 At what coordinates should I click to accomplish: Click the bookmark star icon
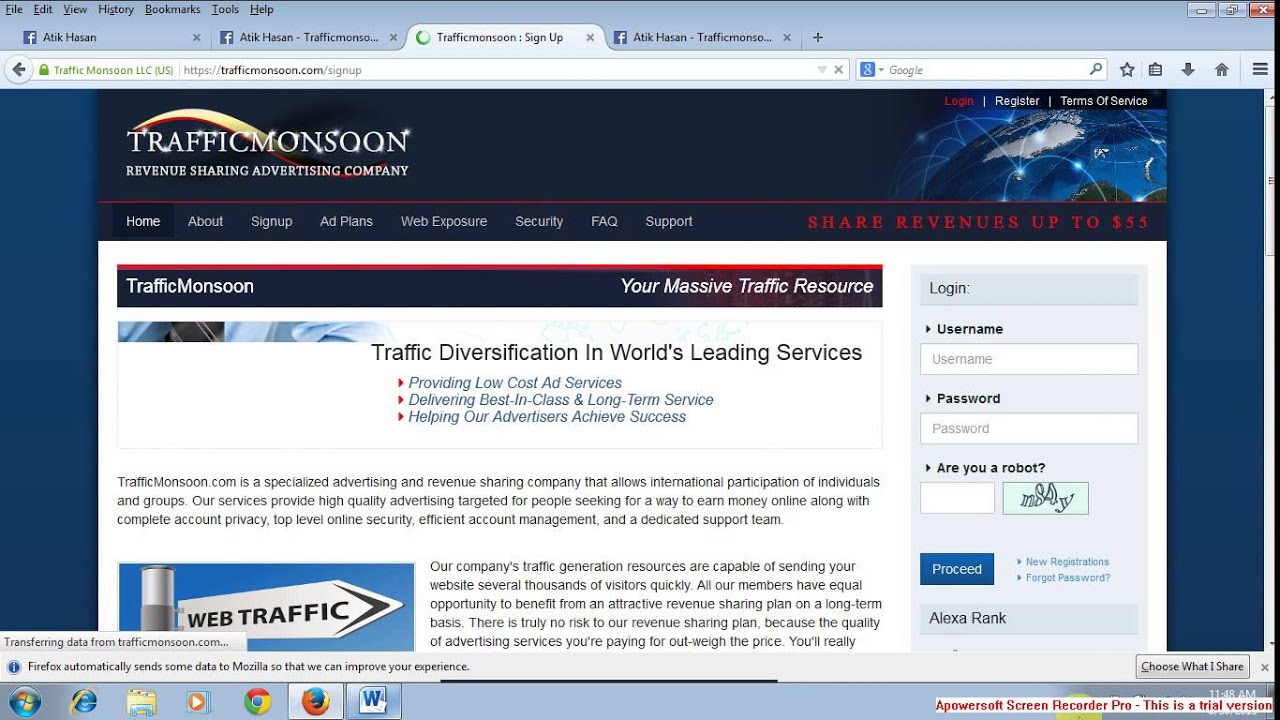pos(1127,70)
